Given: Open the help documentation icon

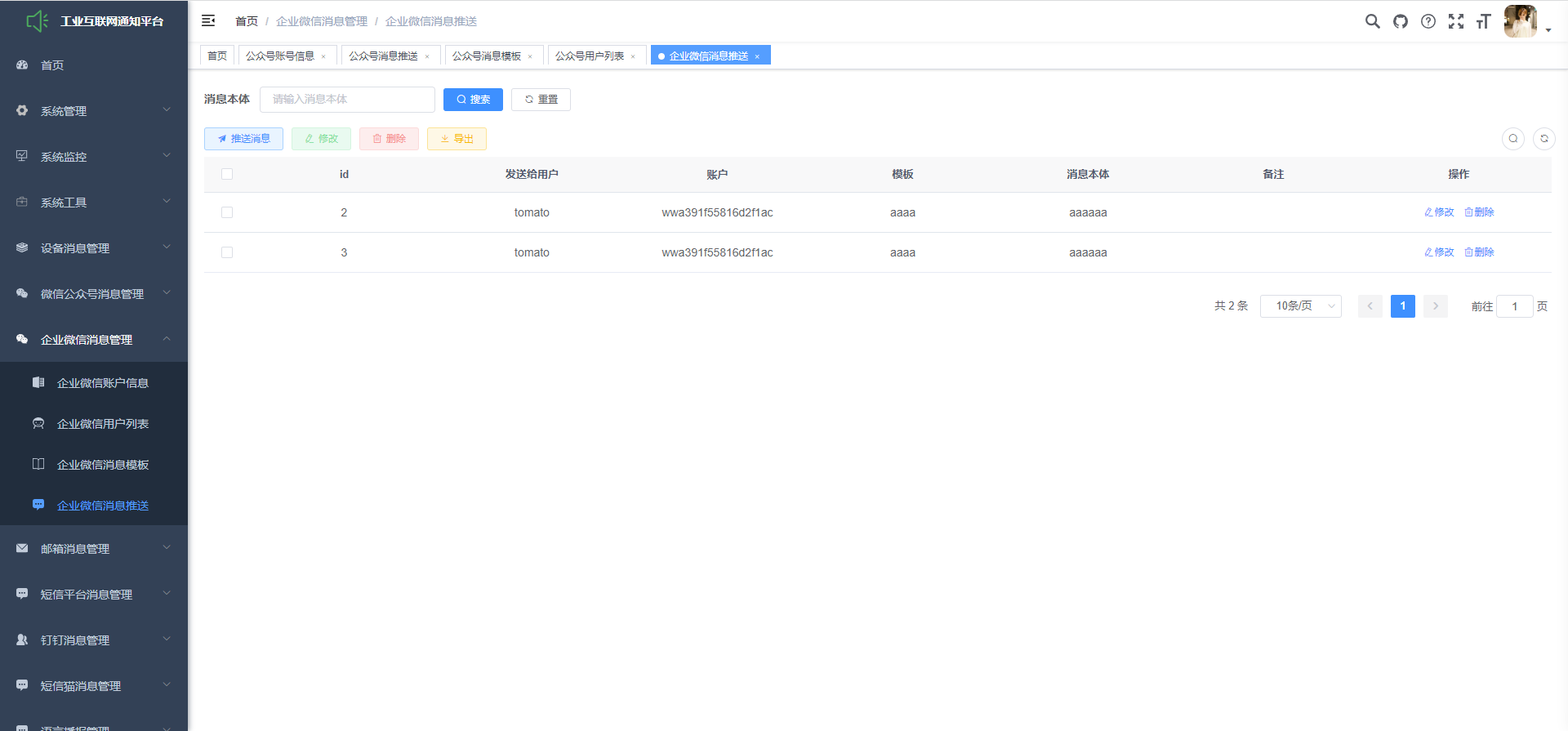Looking at the screenshot, I should point(1428,21).
